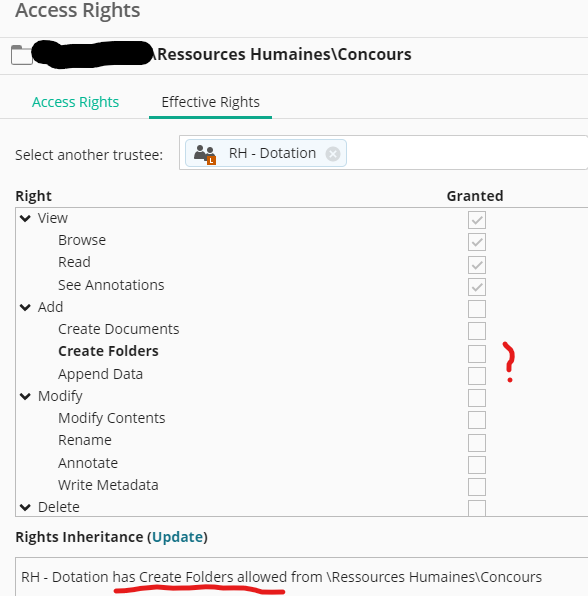Collapse the Delete rights group
The height and width of the screenshot is (596, 588).
coord(25,507)
